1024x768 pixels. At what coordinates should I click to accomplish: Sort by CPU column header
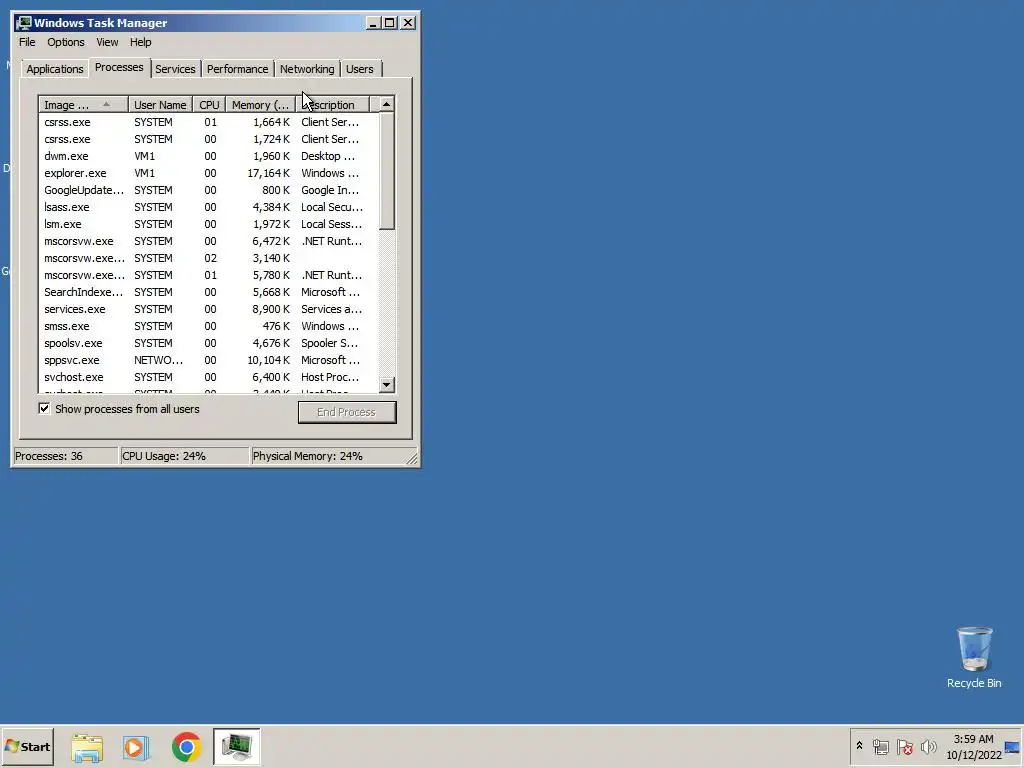pyautogui.click(x=209, y=104)
